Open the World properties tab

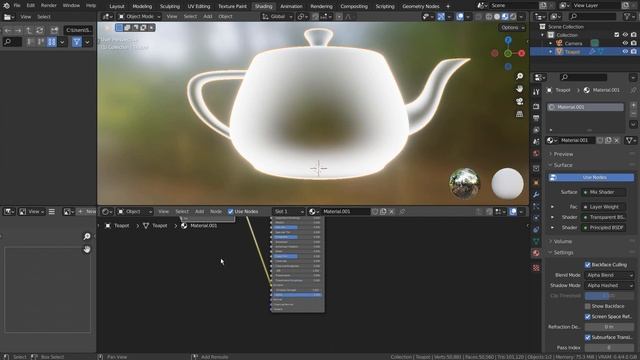pos(536,153)
